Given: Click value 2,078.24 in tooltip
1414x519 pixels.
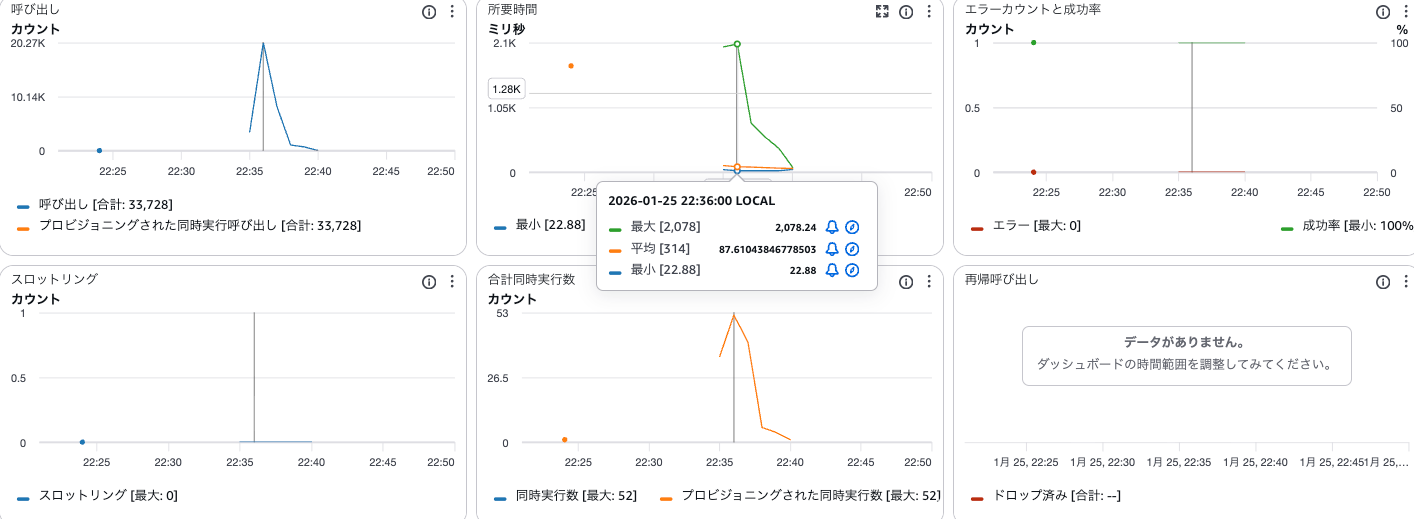Looking at the screenshot, I should [x=796, y=228].
